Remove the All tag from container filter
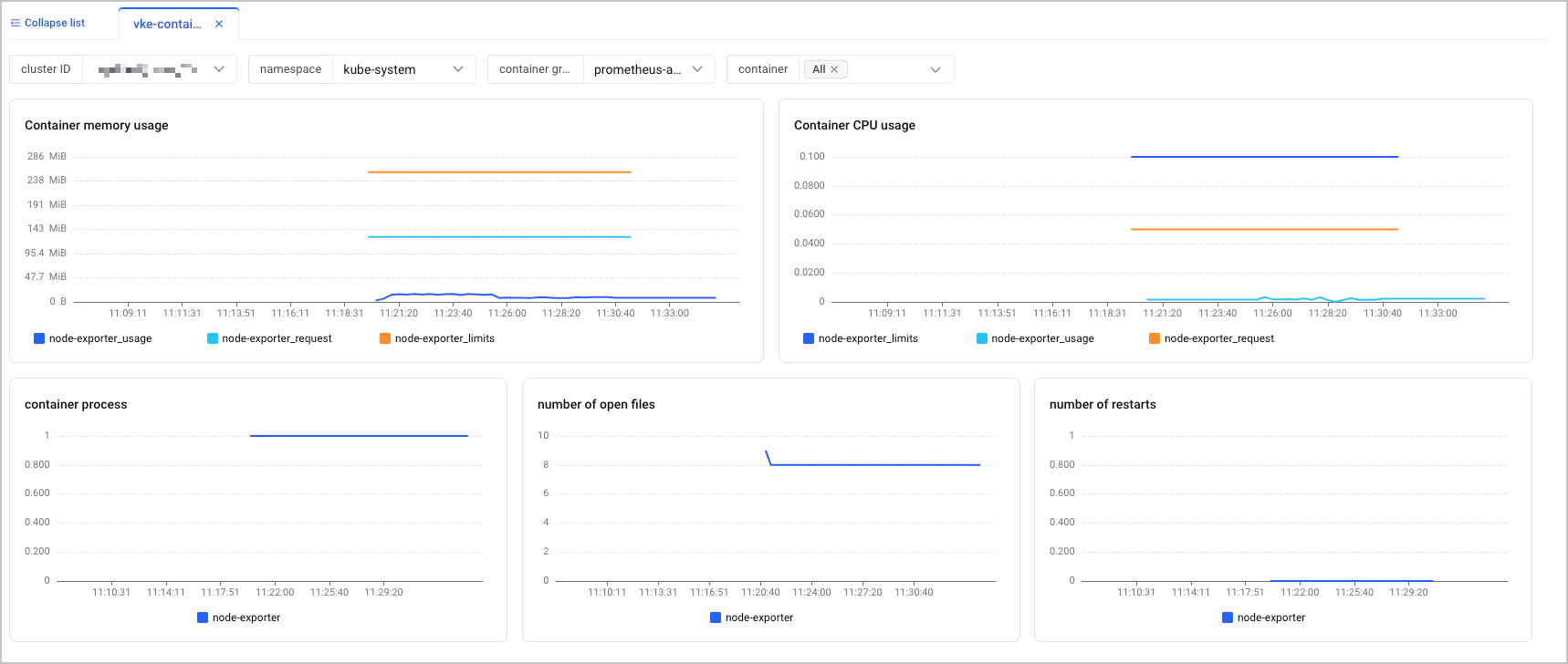The height and width of the screenshot is (664, 1568). click(834, 69)
